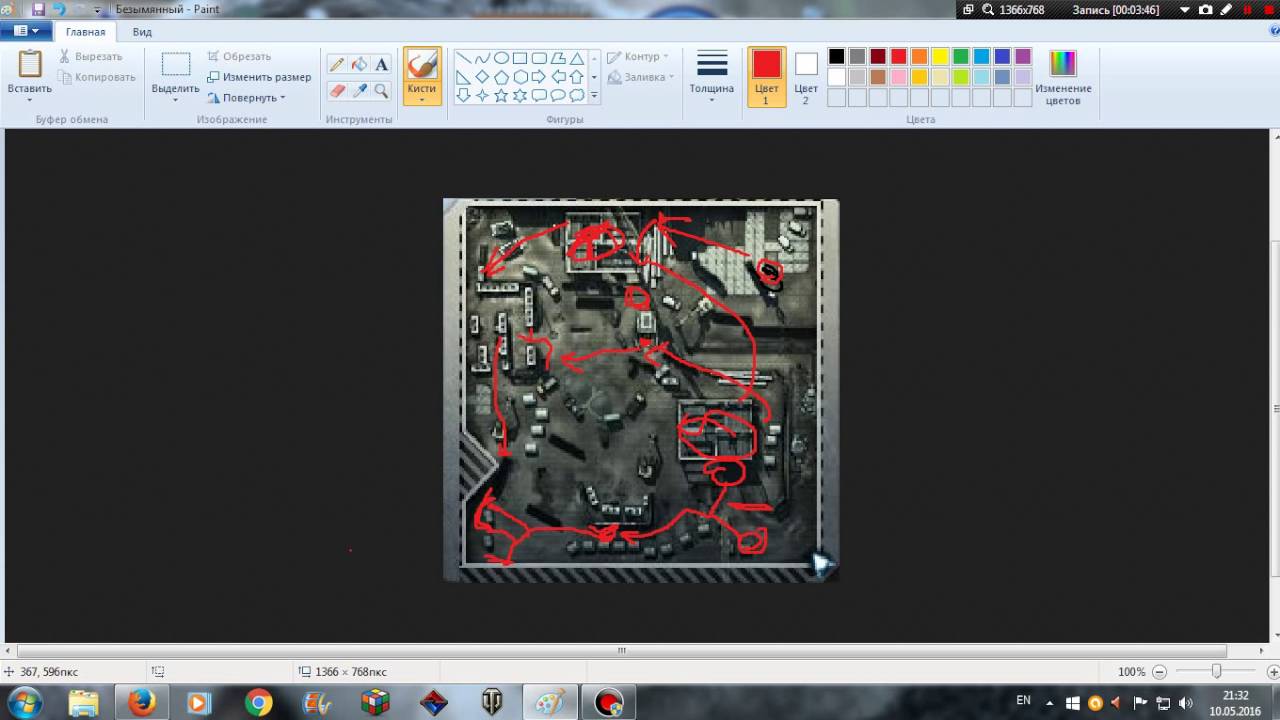Switch to the Главная tab
The image size is (1280, 720).
86,32
